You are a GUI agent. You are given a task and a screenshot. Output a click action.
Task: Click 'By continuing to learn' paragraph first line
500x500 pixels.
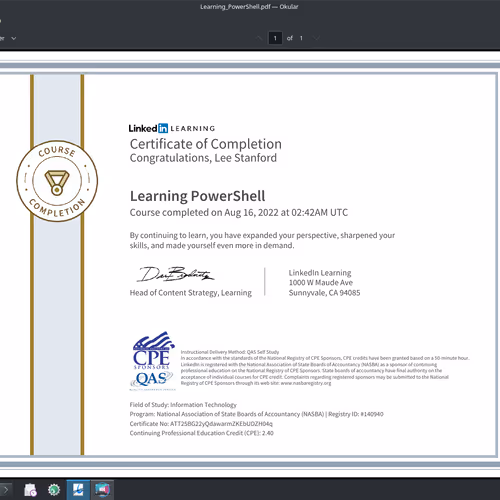tap(262, 235)
